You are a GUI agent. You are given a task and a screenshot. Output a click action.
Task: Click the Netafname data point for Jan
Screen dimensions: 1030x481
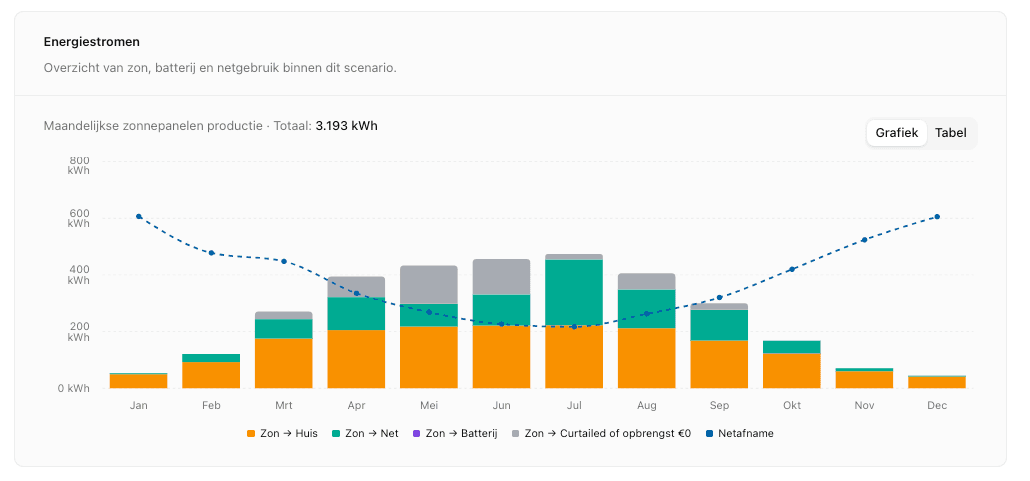click(139, 216)
